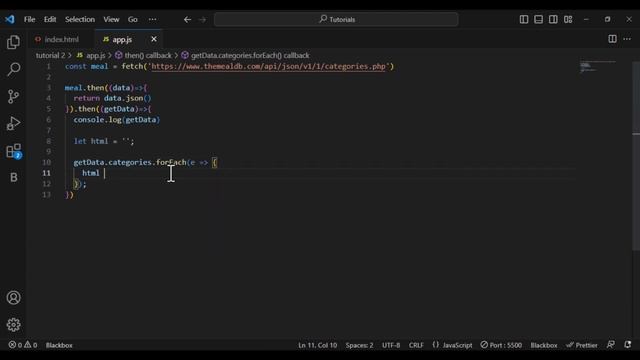Click the VS Code logo icon
This screenshot has height=360, width=640.
[x=10, y=19]
